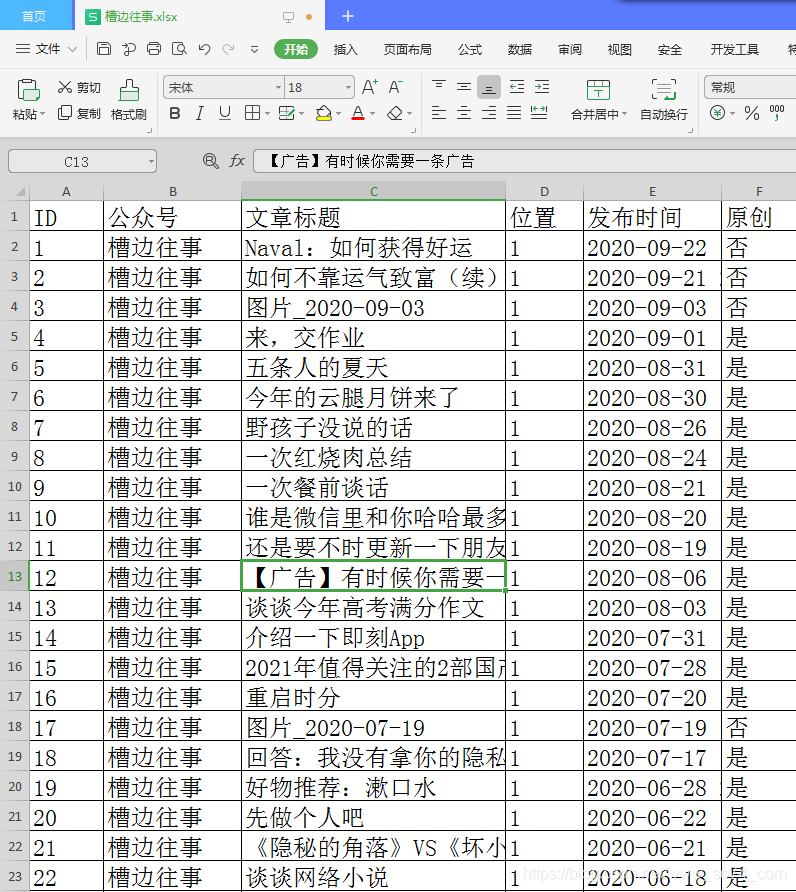Switch to the 审阅 ribbon tab
The image size is (796, 892).
tap(570, 49)
